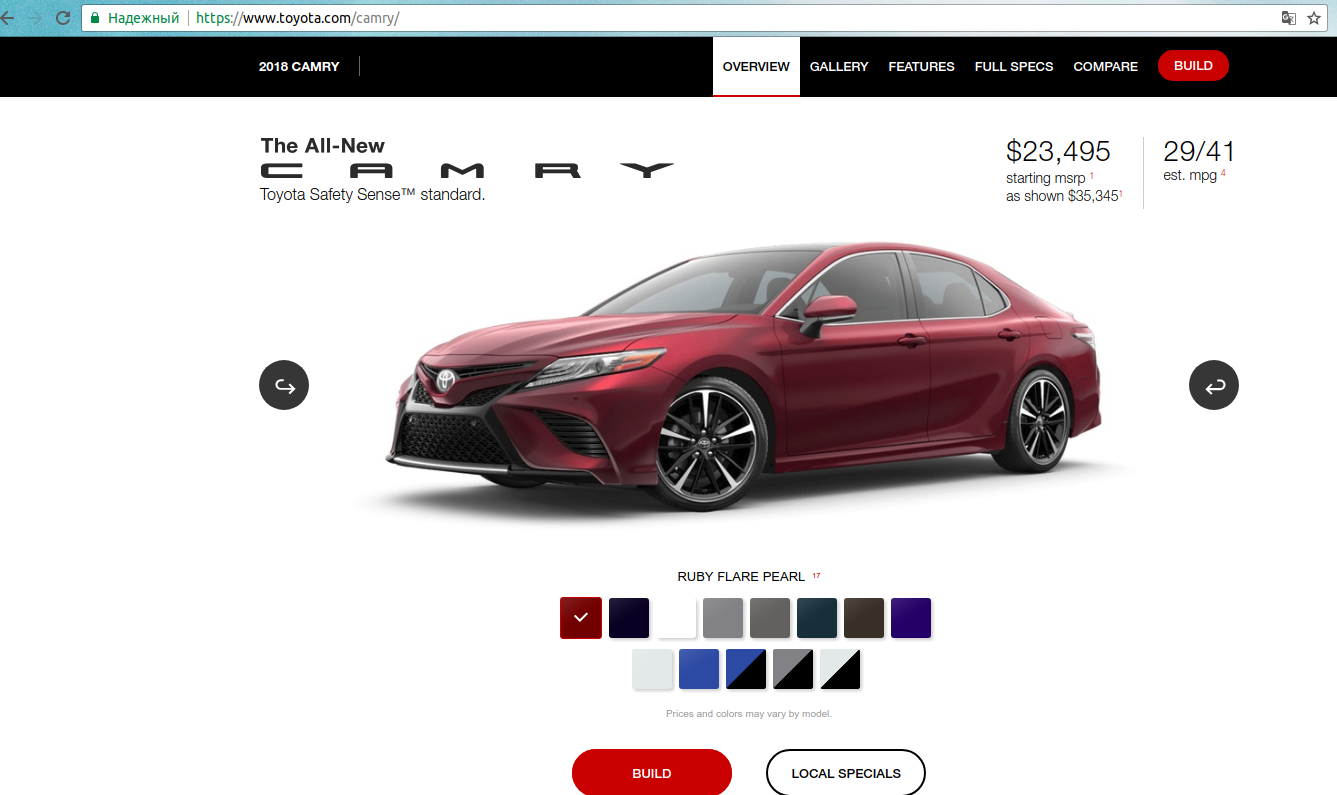Choose the gray and black two-tone swatch
The height and width of the screenshot is (795, 1337).
(x=793, y=669)
